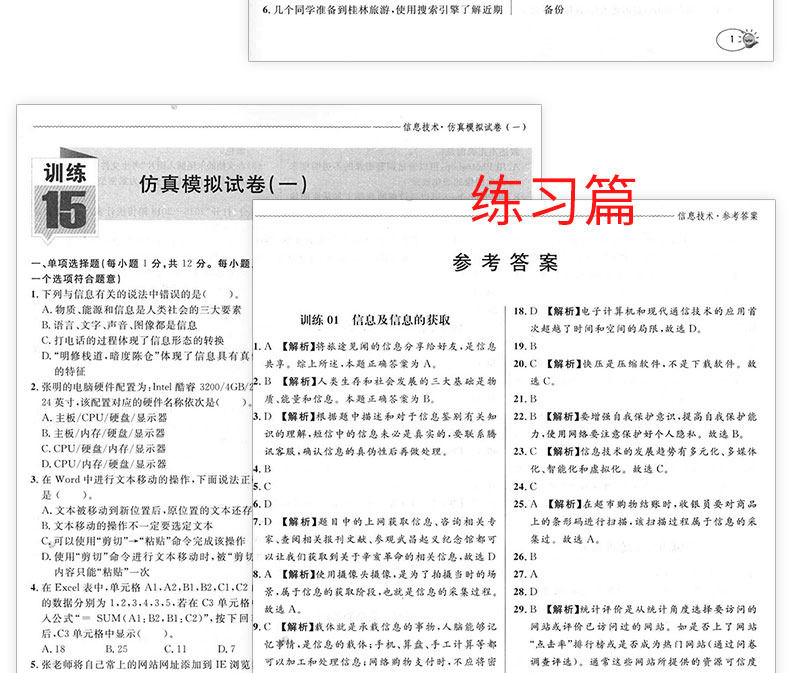Click option D. CPU/内存/硬盘/显示器
The width and height of the screenshot is (790, 673).
pyautogui.click(x=104, y=464)
